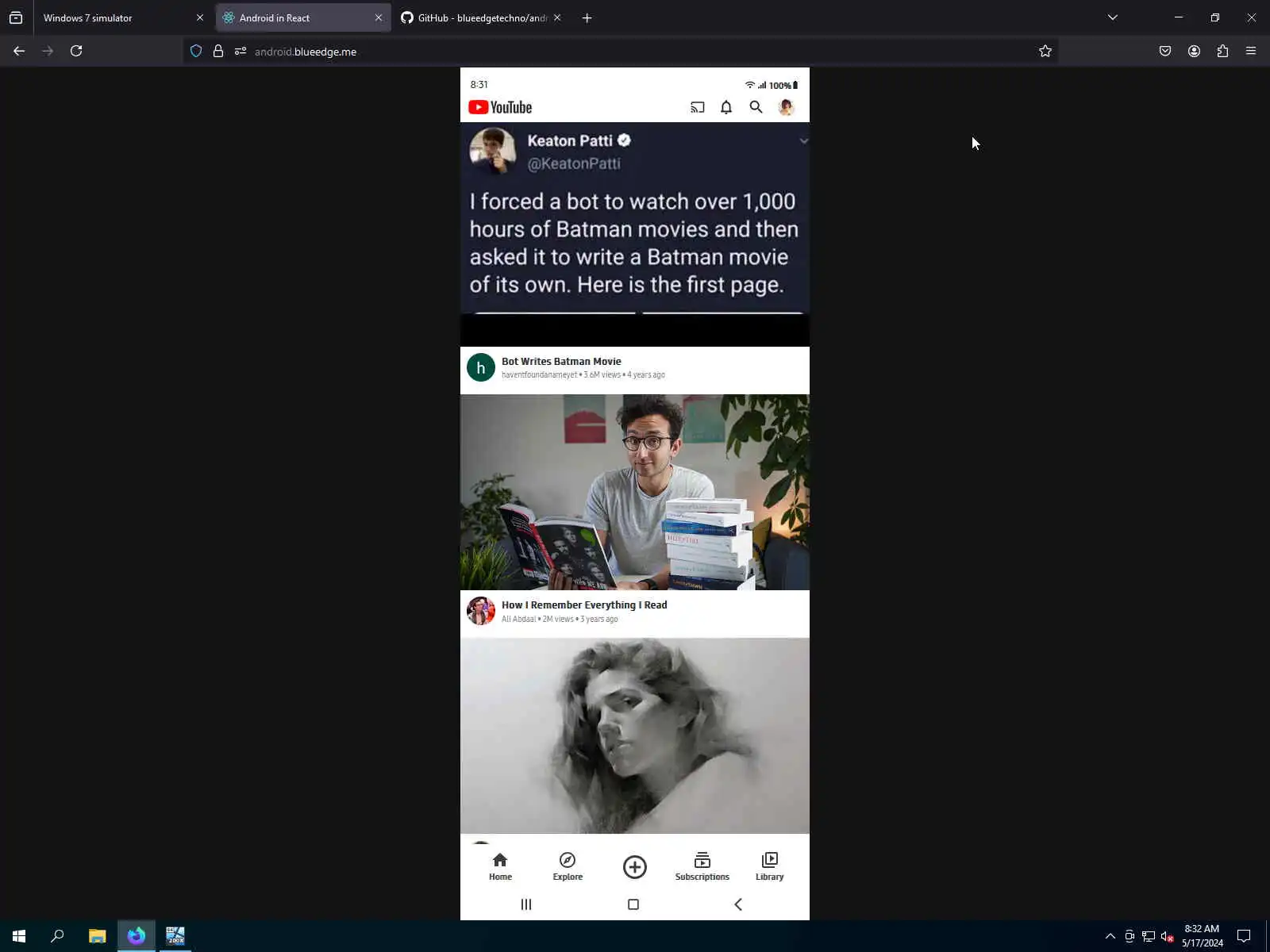Open Firefox application menu
1270x952 pixels.
click(x=1251, y=51)
